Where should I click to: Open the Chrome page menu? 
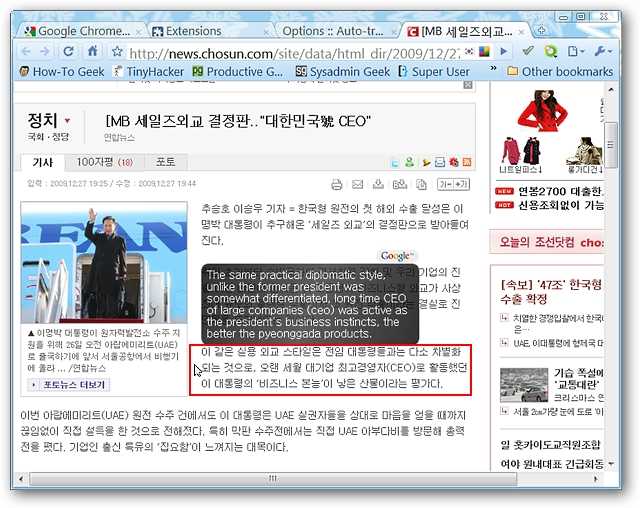[576, 51]
